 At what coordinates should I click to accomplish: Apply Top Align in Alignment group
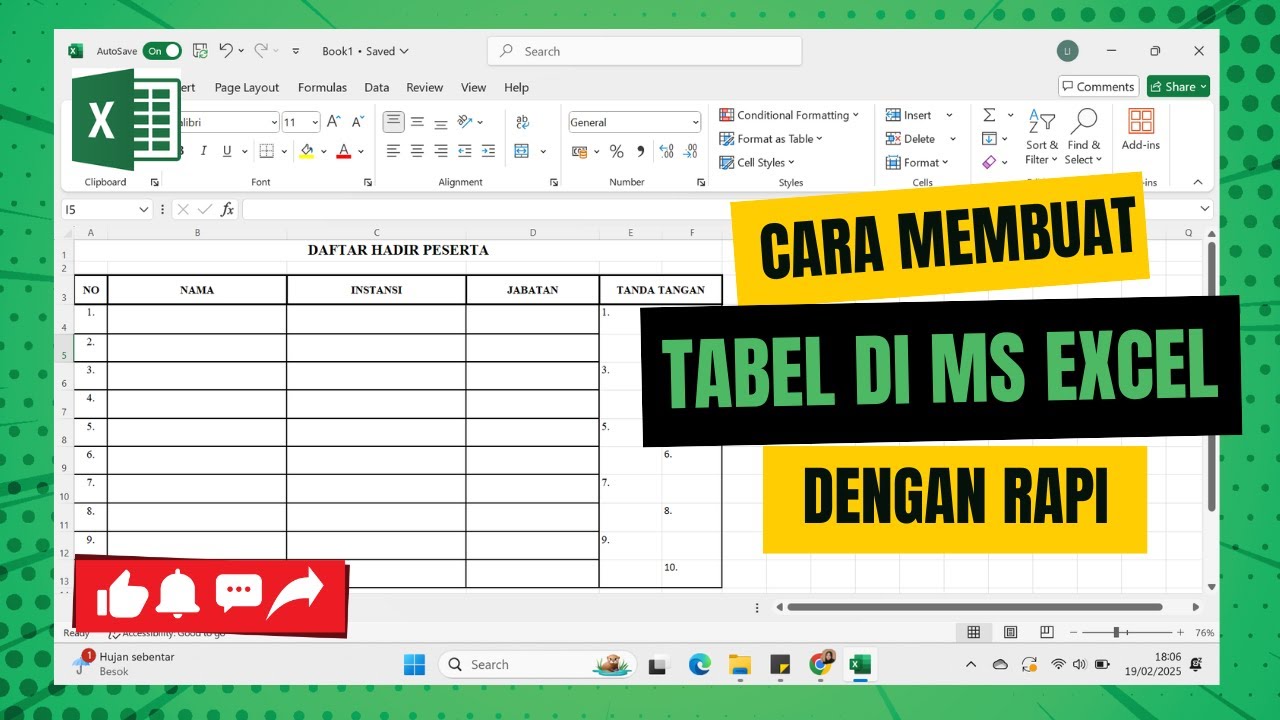click(394, 122)
